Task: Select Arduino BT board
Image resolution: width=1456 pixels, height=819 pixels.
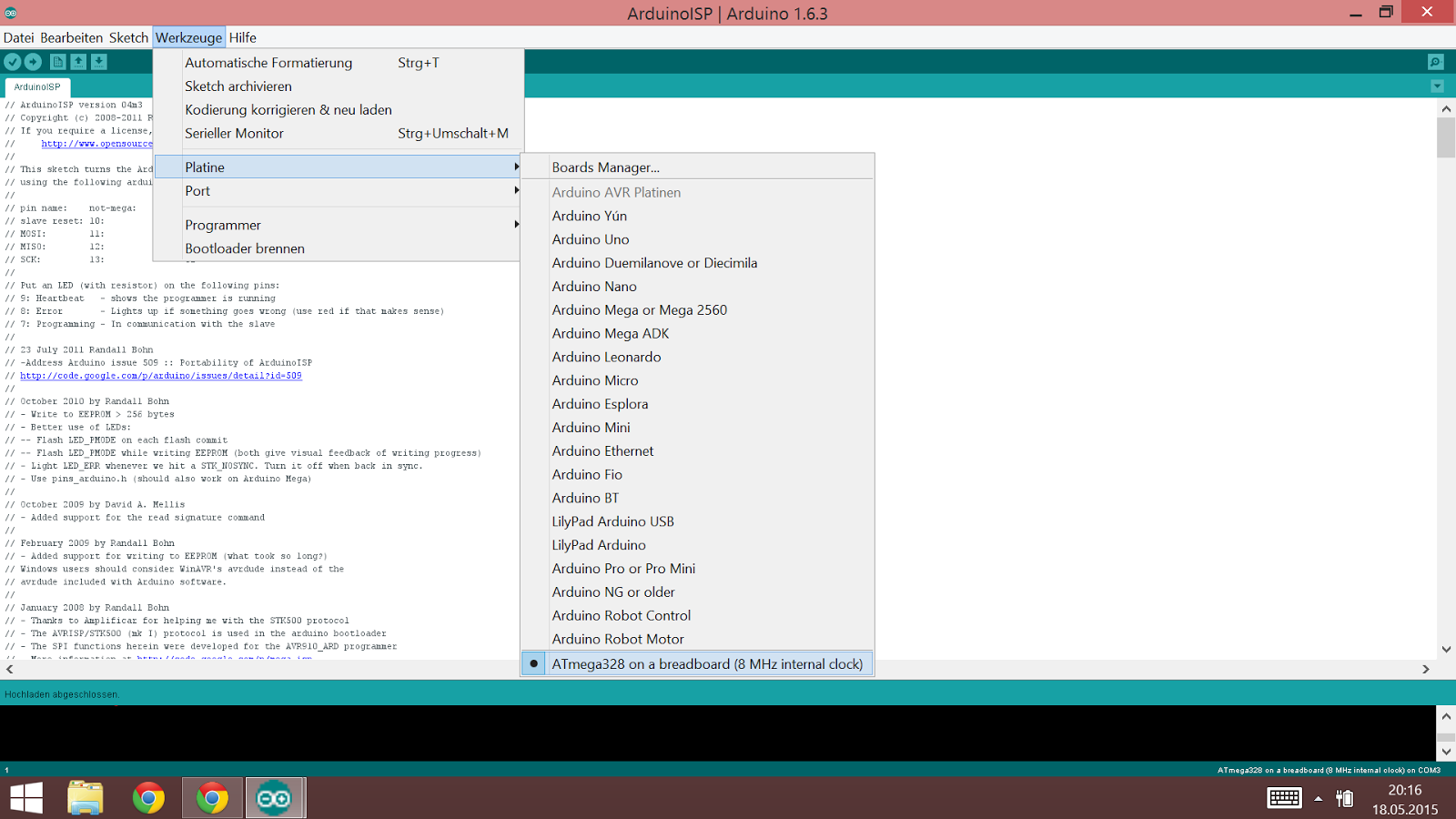Action: (x=697, y=498)
